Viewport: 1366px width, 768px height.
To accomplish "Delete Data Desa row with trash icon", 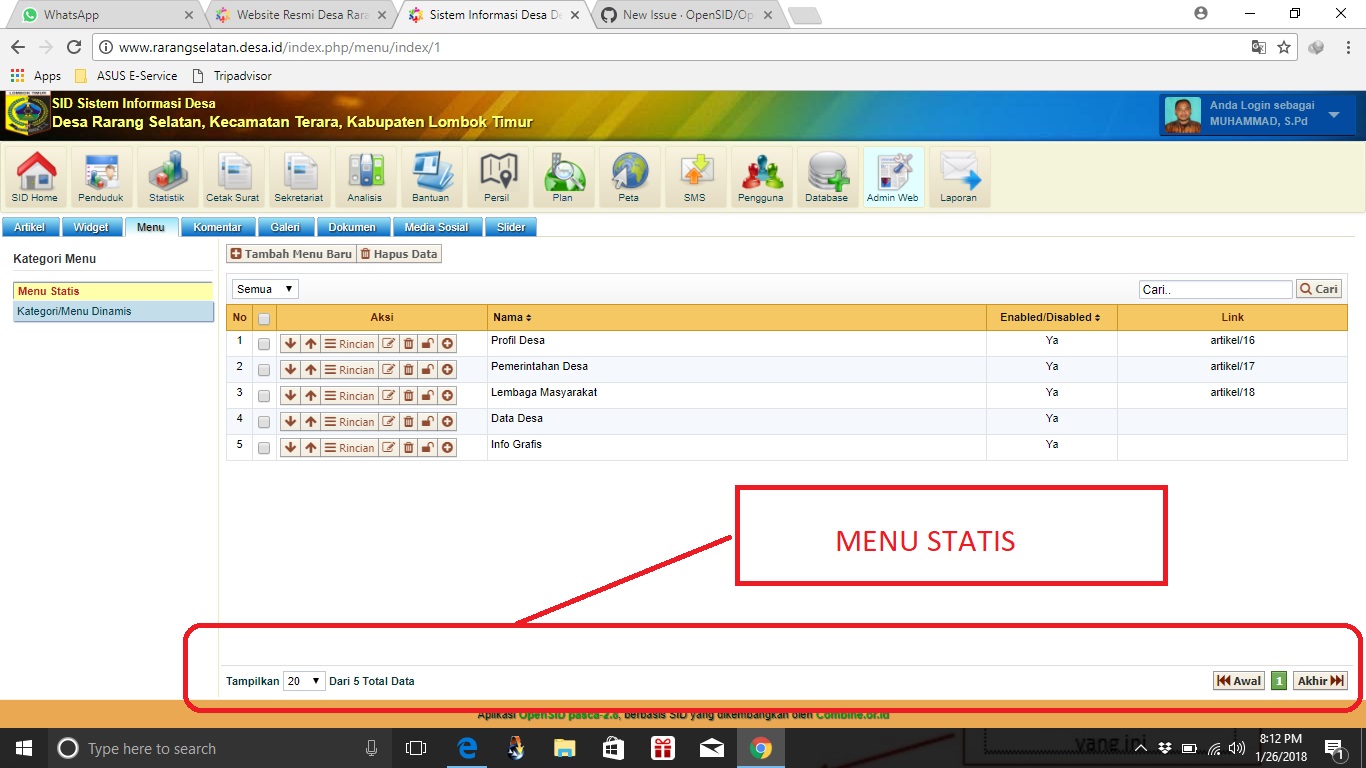I will pos(408,421).
